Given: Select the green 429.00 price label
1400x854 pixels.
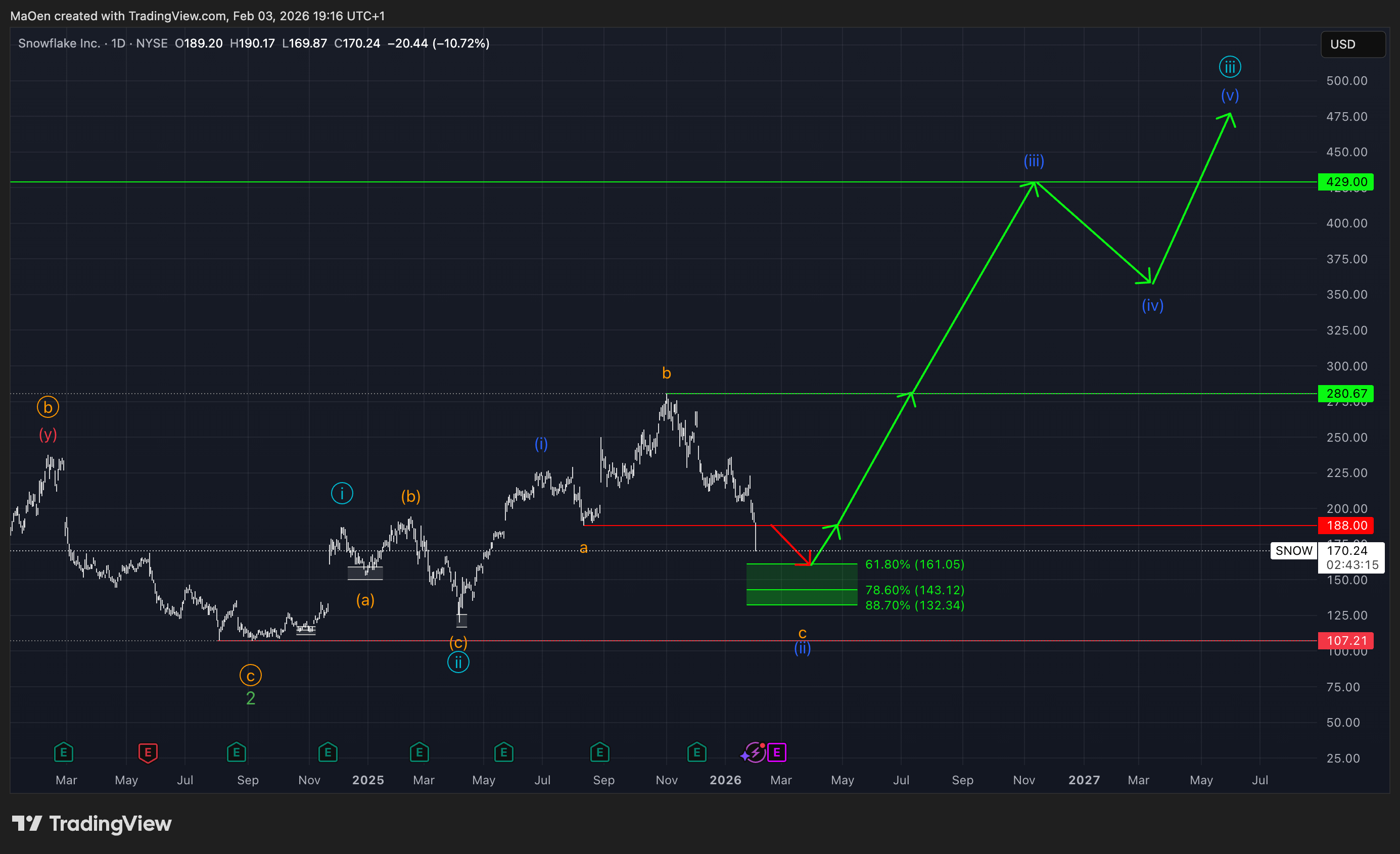Looking at the screenshot, I should pyautogui.click(x=1345, y=182).
